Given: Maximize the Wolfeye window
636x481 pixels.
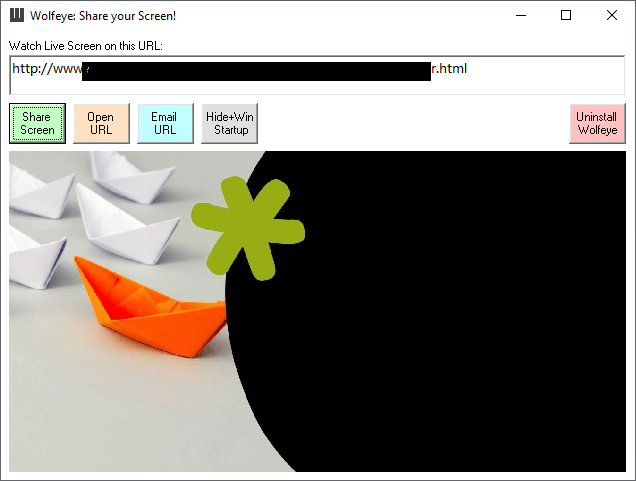Looking at the screenshot, I should pos(566,15).
